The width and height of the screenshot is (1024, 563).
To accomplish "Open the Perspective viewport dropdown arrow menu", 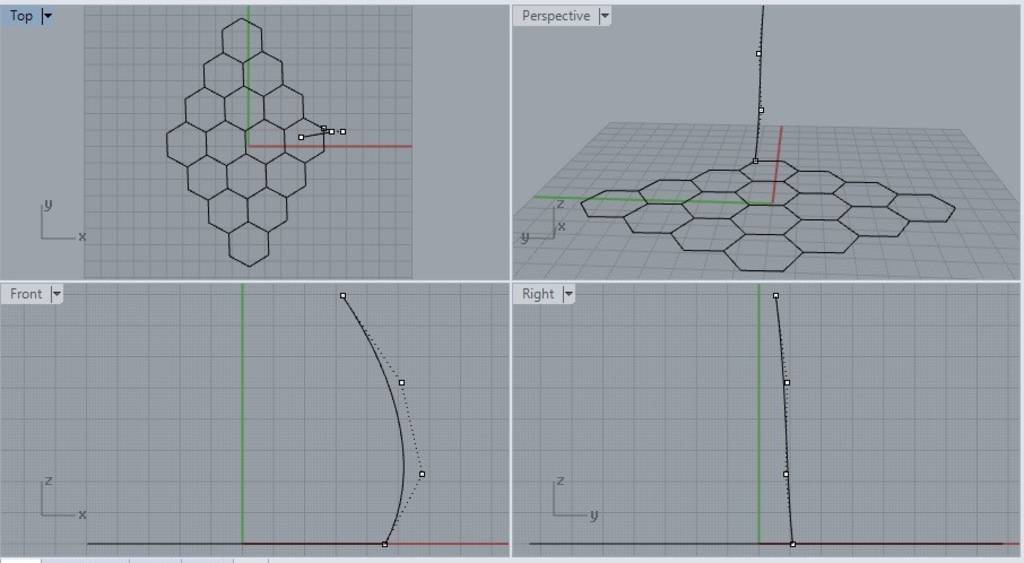I will [605, 16].
